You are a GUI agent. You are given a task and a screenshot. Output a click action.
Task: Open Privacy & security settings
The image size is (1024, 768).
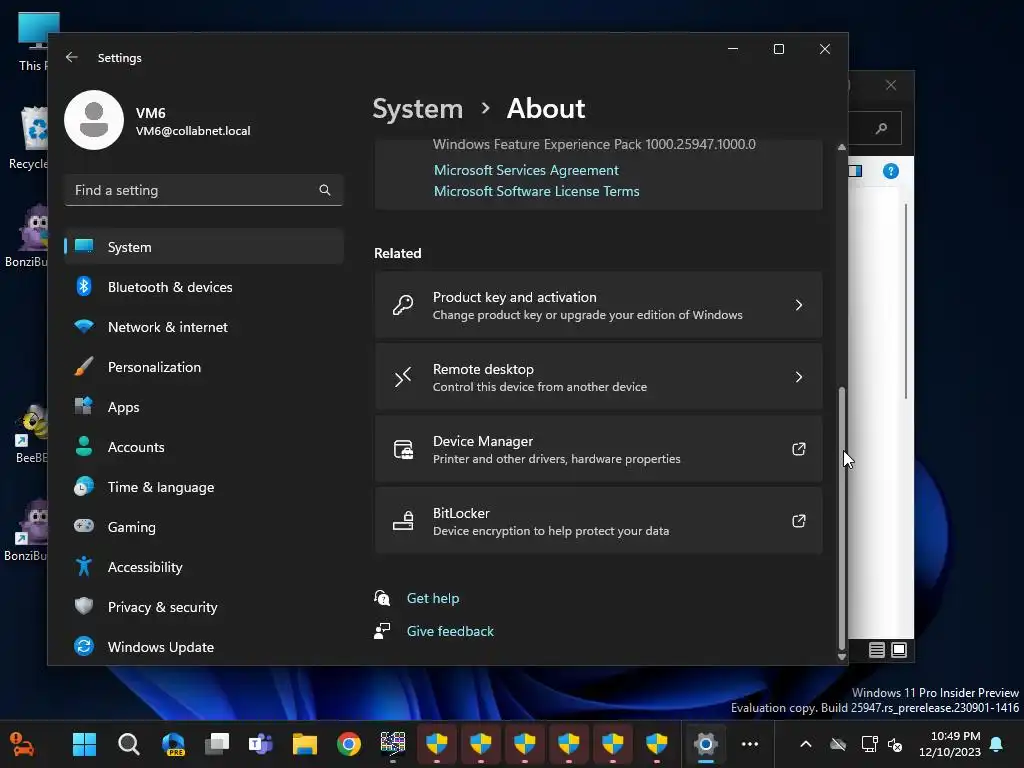(x=204, y=607)
